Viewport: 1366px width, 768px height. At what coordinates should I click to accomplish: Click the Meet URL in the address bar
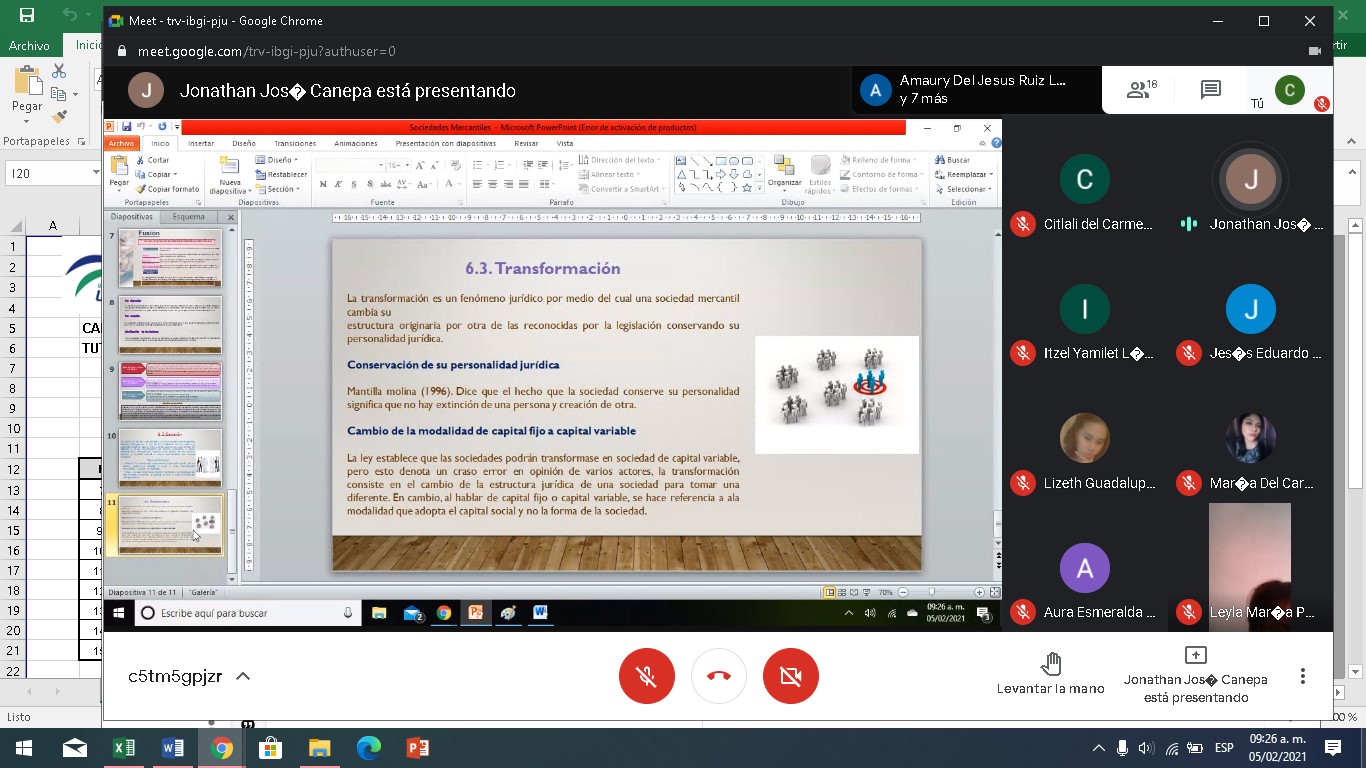[266, 51]
